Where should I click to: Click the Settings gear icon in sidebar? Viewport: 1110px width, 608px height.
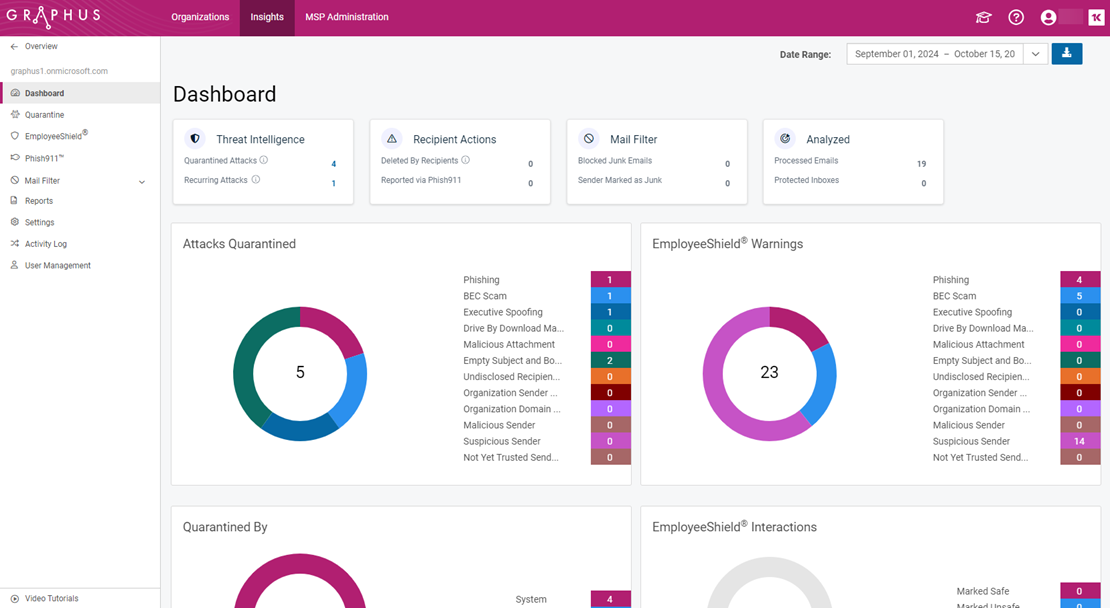point(15,222)
